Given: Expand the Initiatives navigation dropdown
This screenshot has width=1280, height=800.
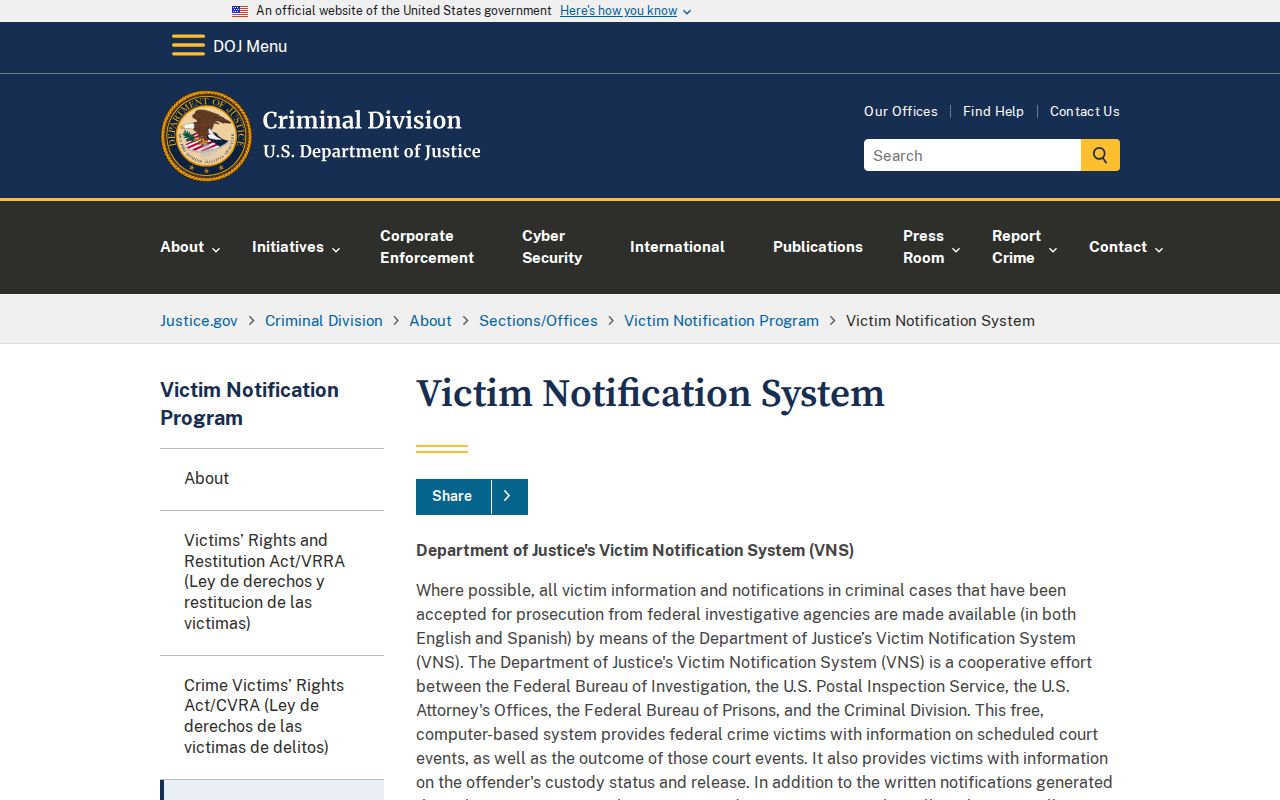Looking at the screenshot, I should click(296, 247).
